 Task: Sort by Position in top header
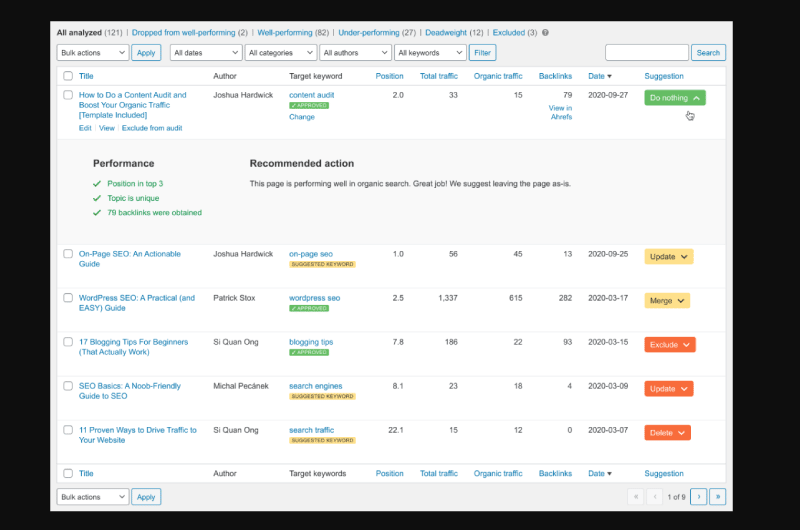389,76
